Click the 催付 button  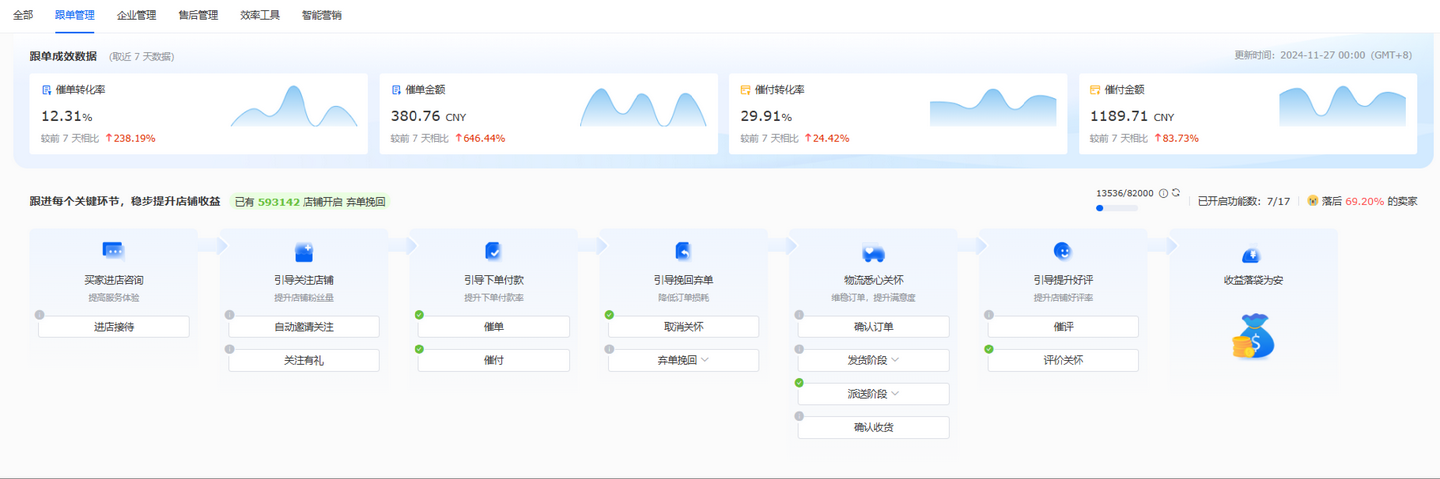tap(494, 360)
